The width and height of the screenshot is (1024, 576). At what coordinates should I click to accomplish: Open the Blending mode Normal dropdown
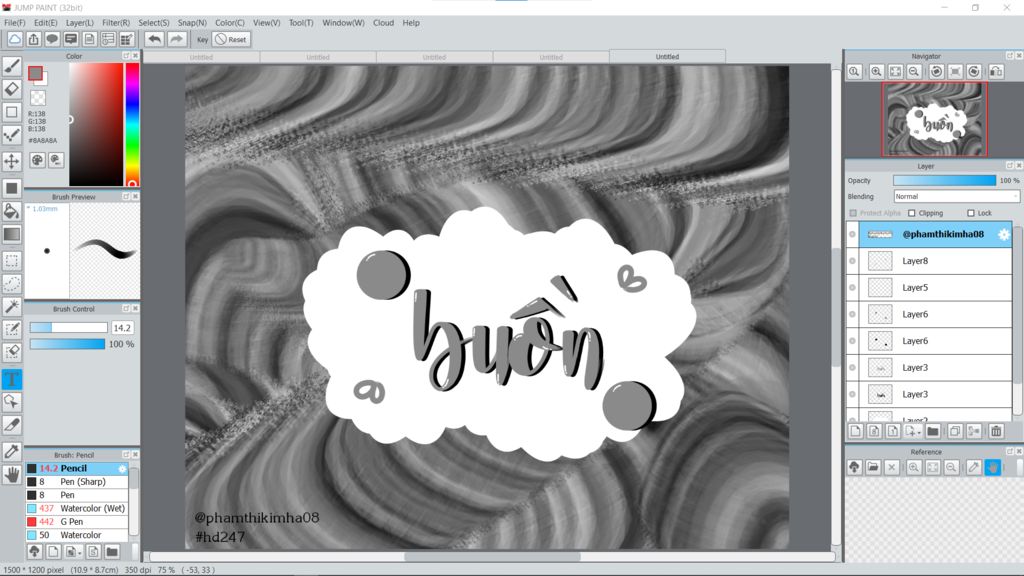point(956,197)
